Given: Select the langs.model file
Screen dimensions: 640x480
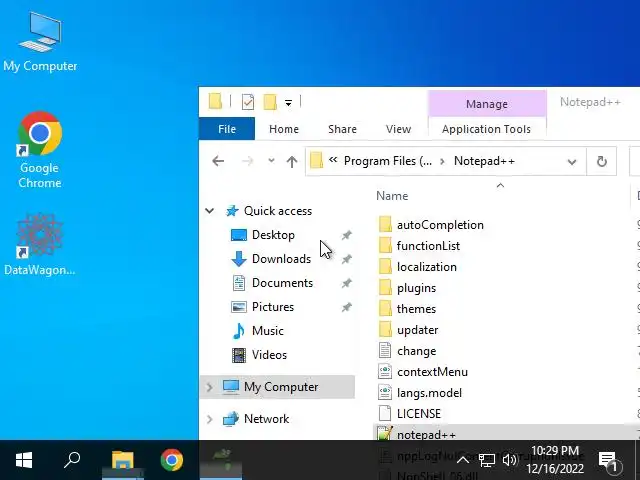Looking at the screenshot, I should point(429,393).
